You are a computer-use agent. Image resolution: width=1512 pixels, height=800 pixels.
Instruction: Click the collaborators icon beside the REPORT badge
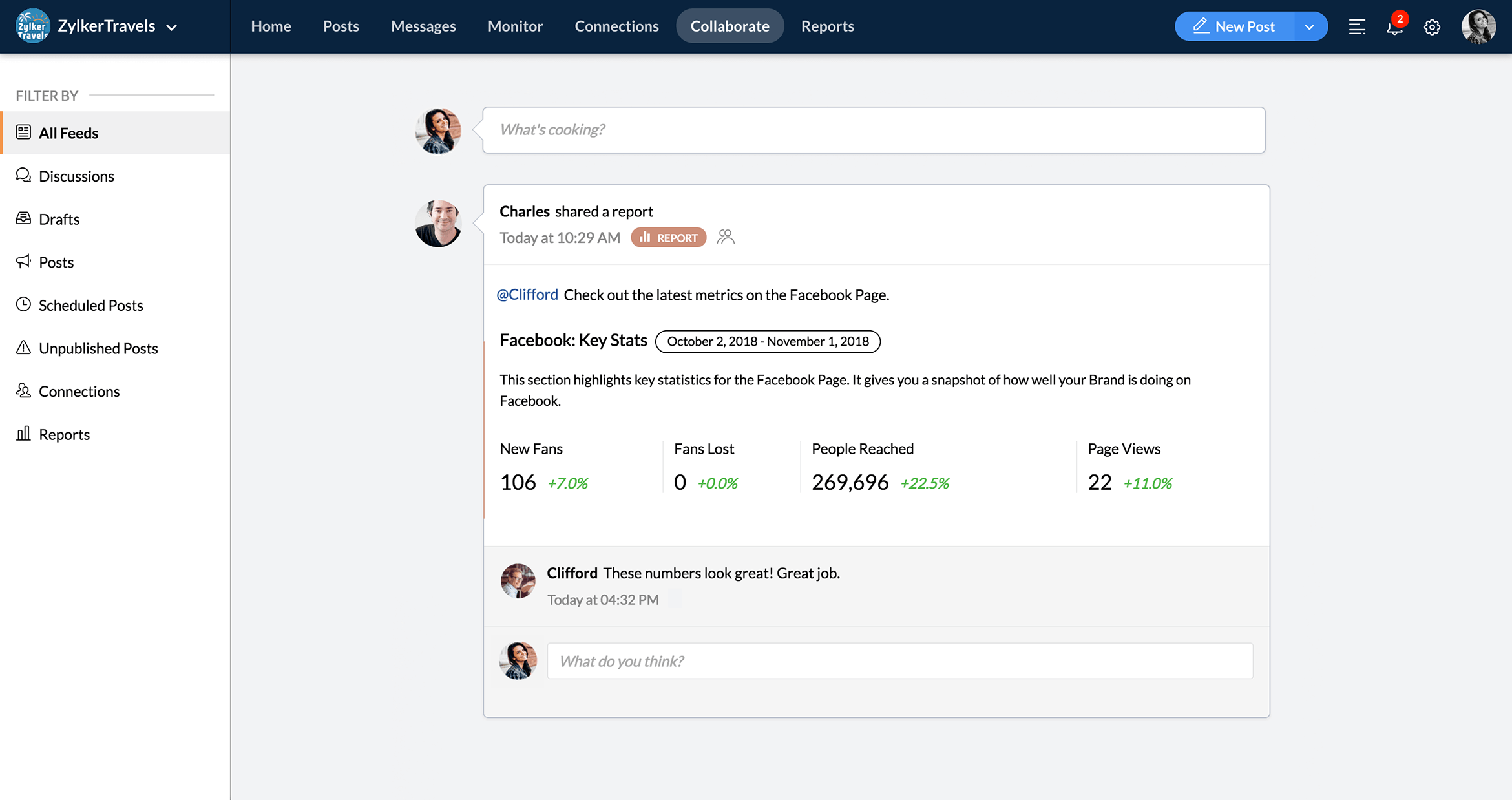point(726,237)
